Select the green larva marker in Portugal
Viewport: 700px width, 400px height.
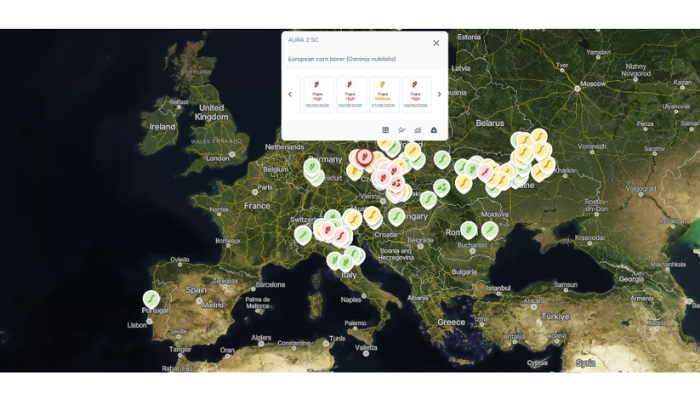click(151, 300)
